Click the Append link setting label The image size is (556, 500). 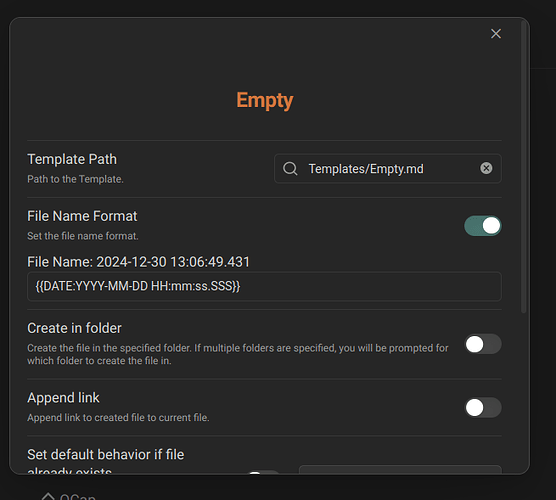point(63,398)
